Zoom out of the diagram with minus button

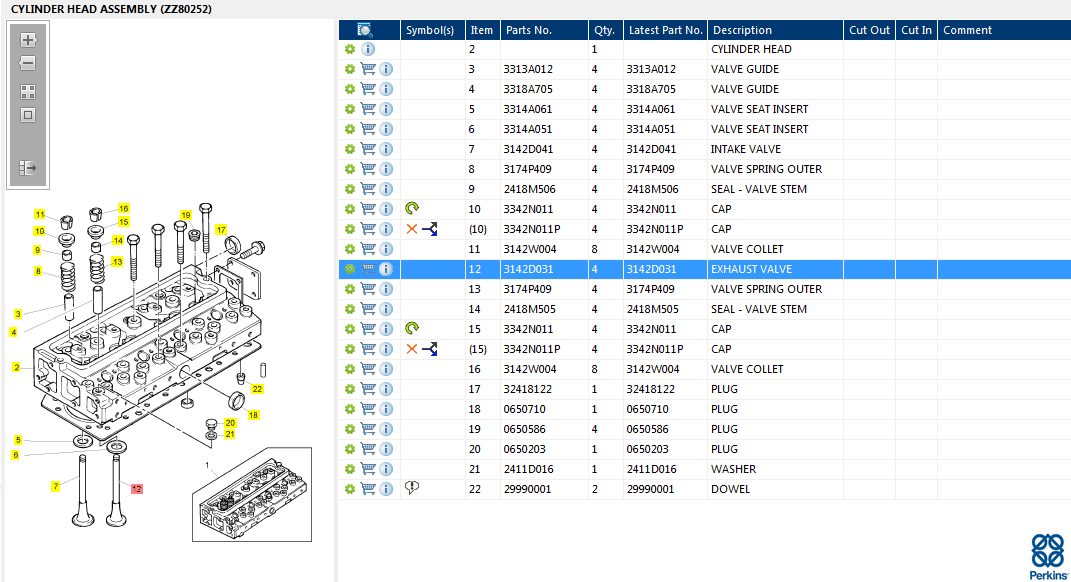coord(28,64)
